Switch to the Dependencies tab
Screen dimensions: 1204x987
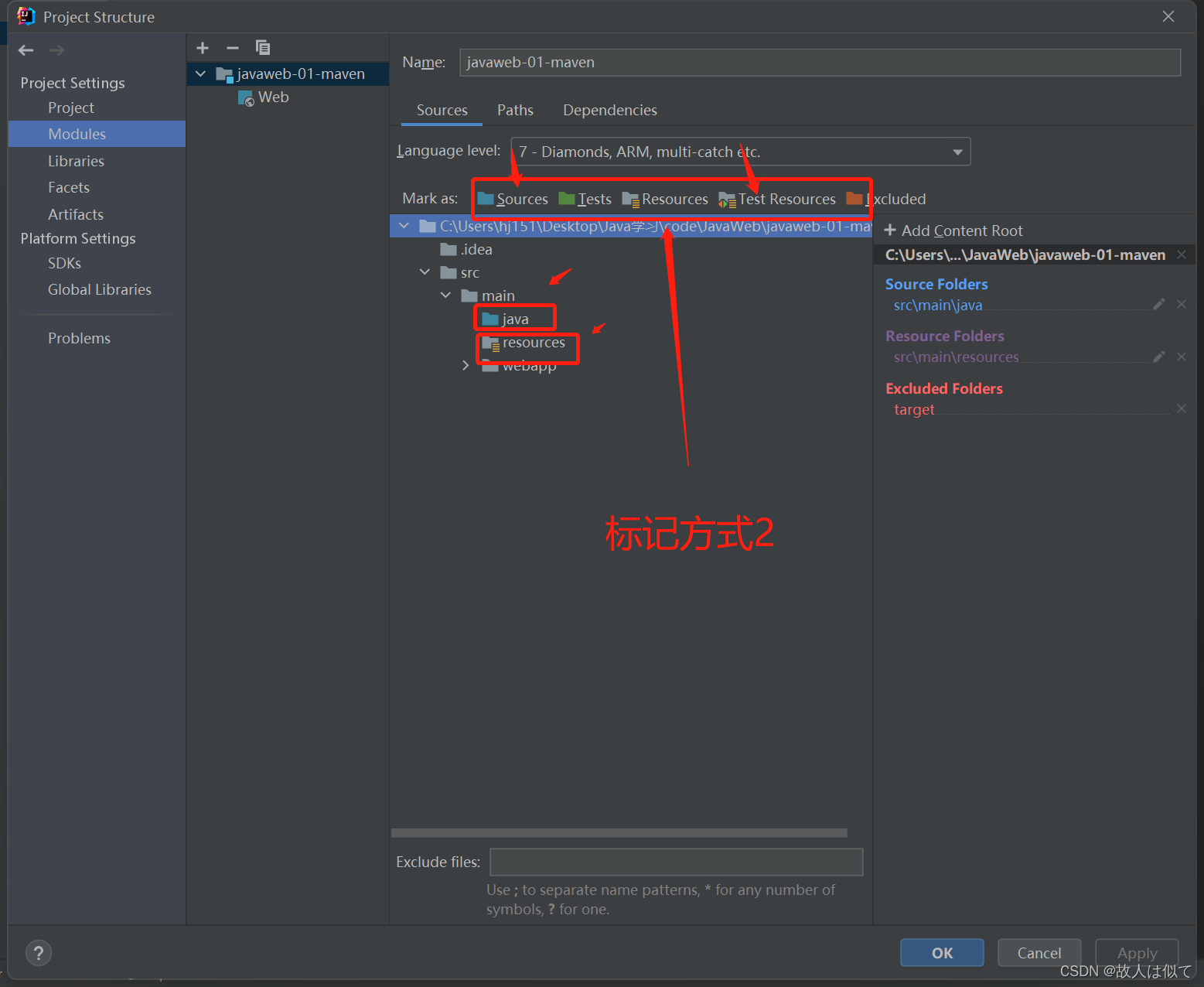[610, 110]
